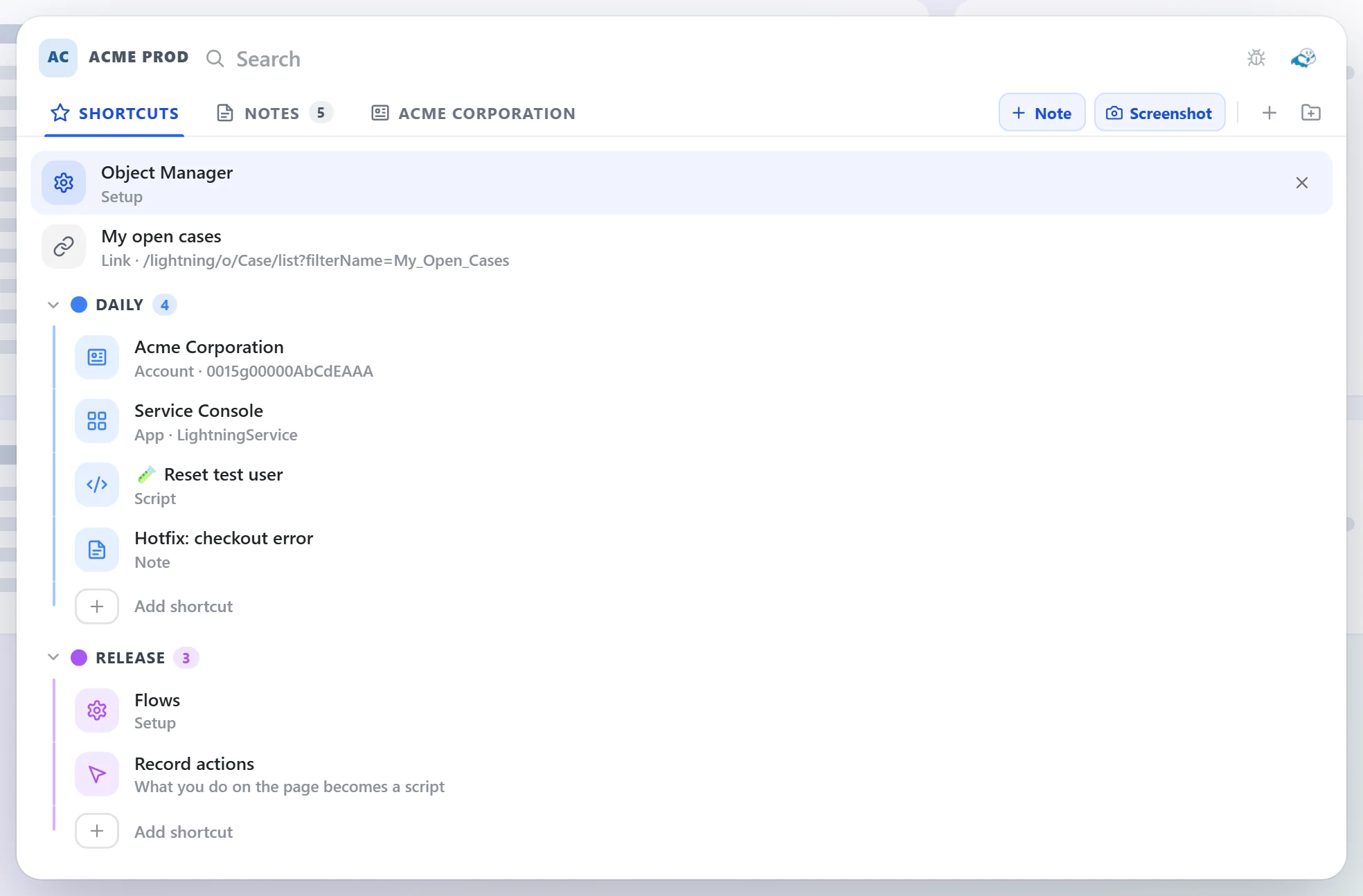The width and height of the screenshot is (1363, 896).
Task: Focus the Search field
Action: click(269, 59)
